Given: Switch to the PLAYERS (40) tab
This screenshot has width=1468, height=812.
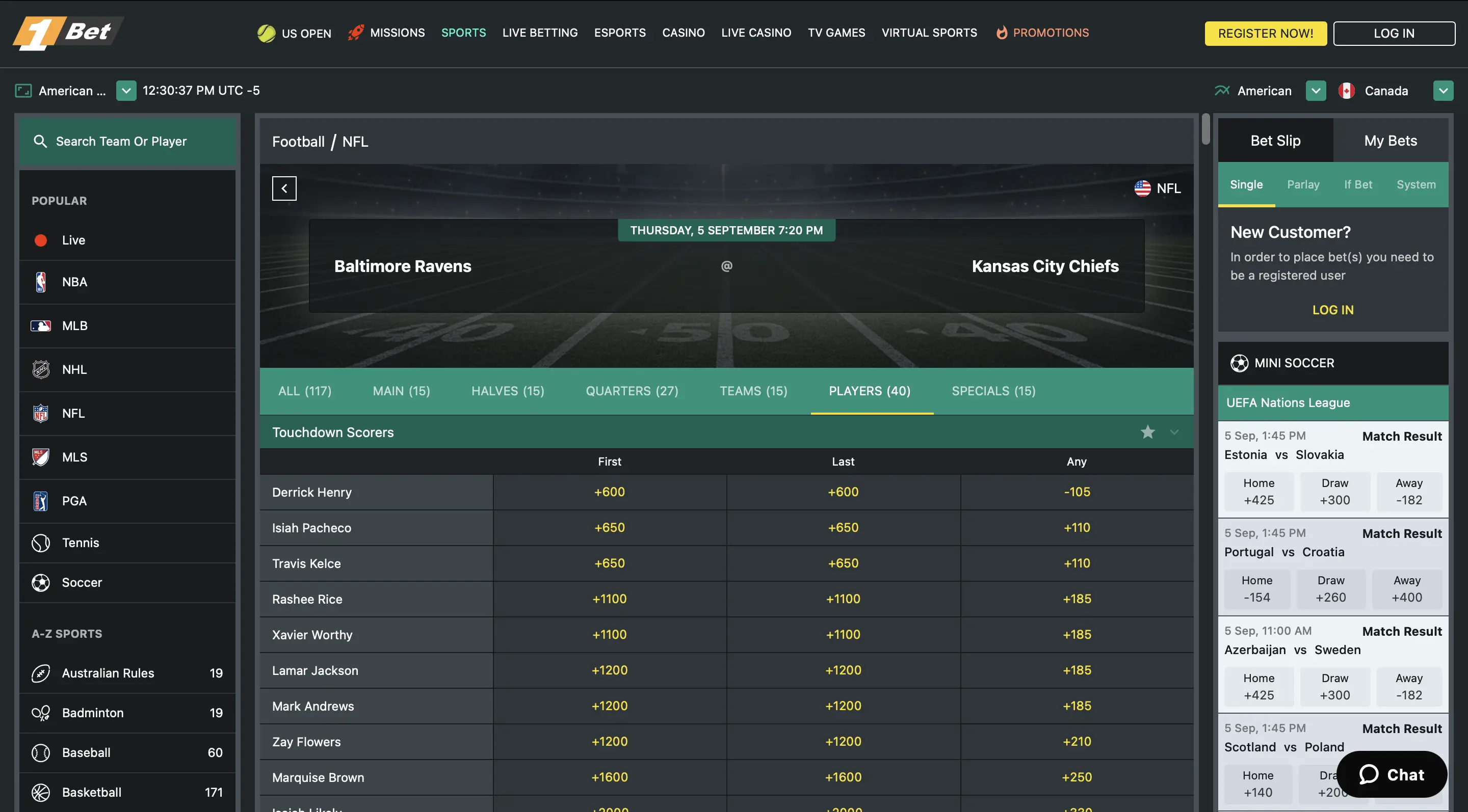Looking at the screenshot, I should [x=869, y=391].
